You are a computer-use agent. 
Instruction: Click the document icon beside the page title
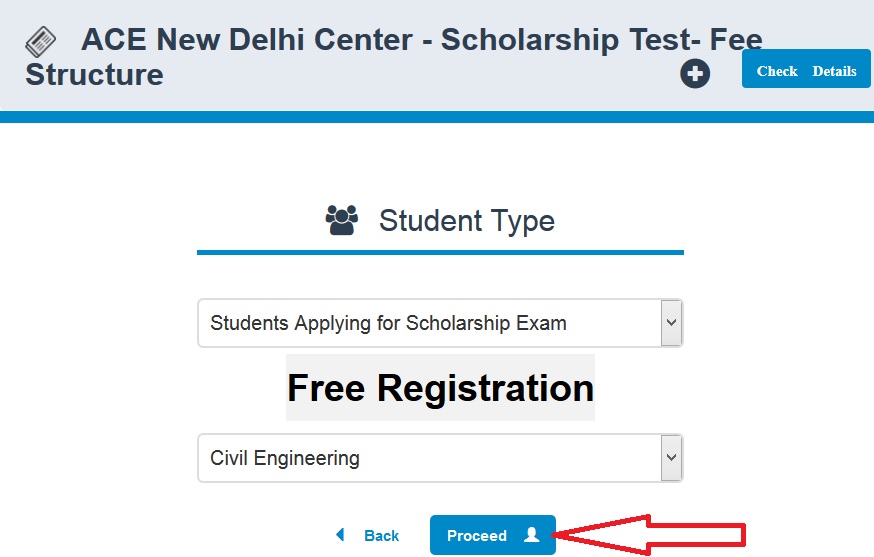pyautogui.click(x=41, y=42)
